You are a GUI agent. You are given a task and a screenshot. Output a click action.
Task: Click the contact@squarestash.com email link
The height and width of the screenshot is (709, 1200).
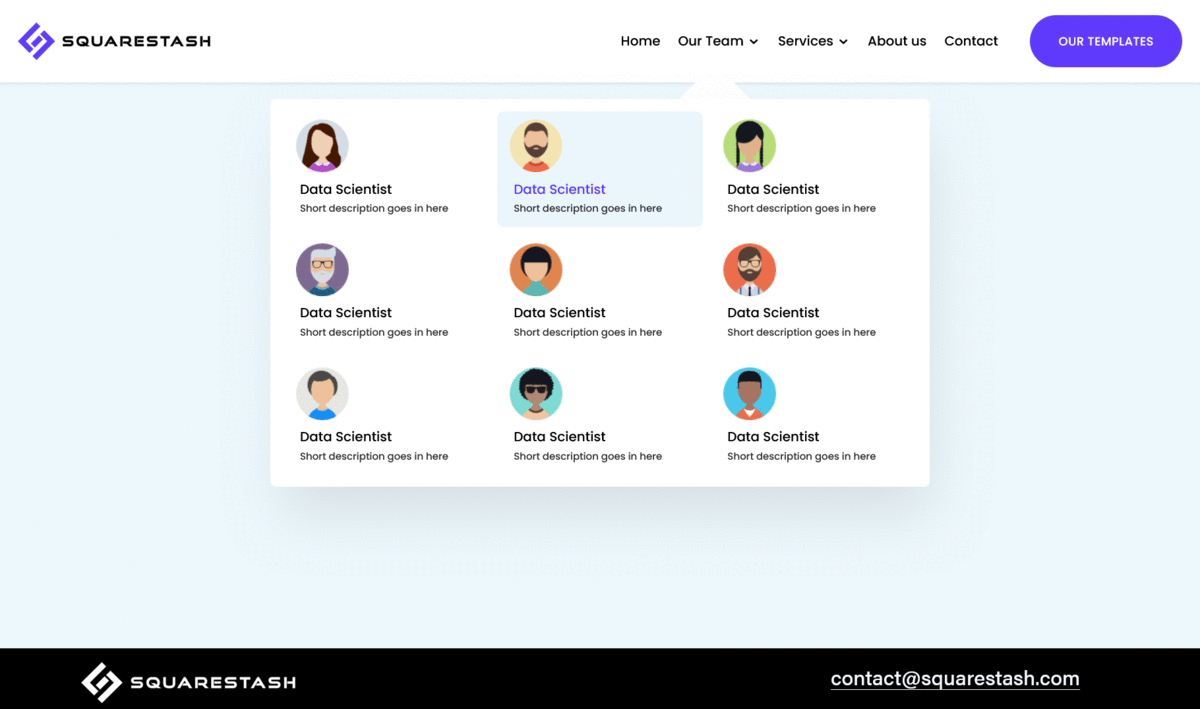tap(954, 679)
